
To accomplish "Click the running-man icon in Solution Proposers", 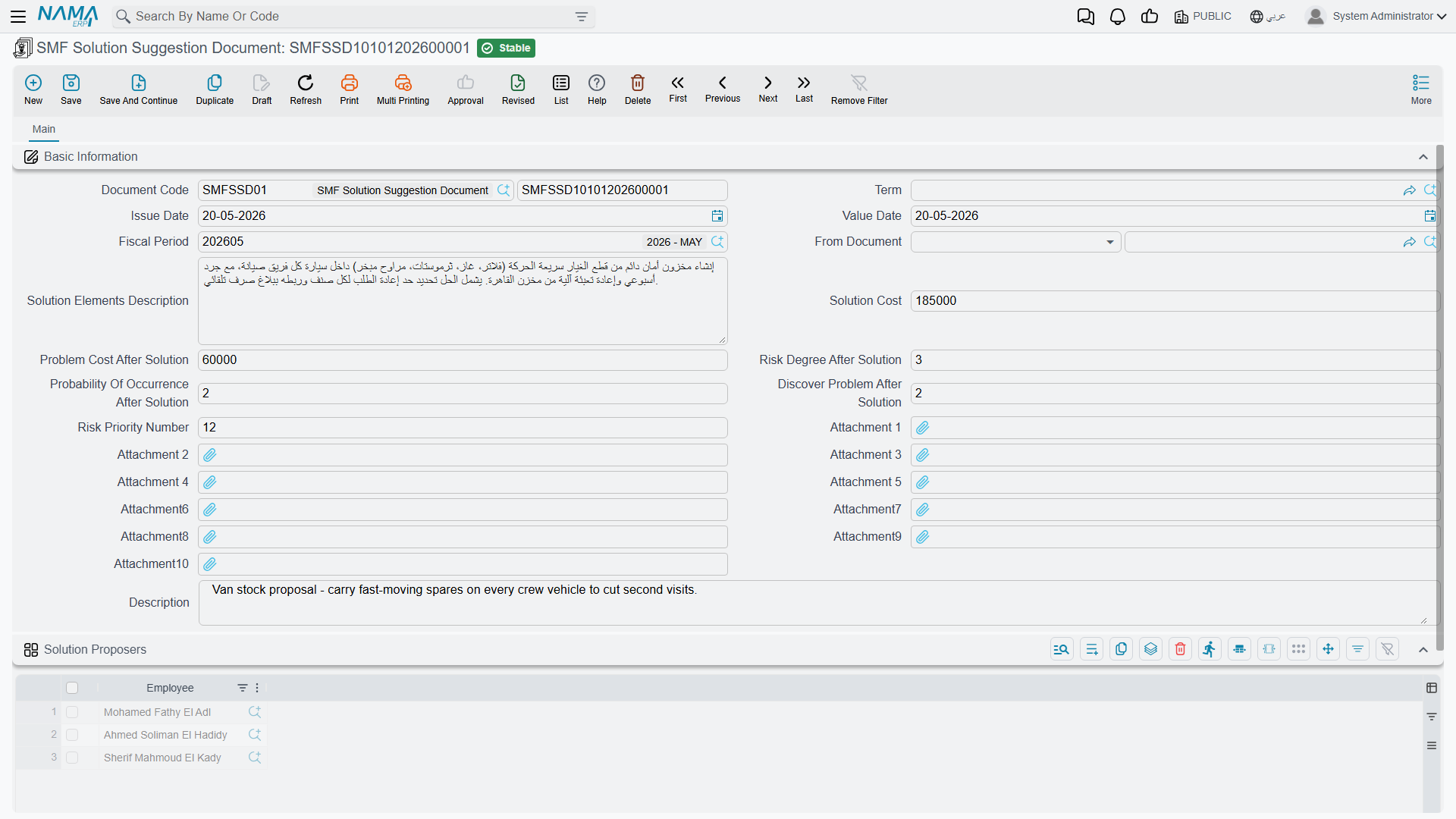I will tap(1210, 649).
